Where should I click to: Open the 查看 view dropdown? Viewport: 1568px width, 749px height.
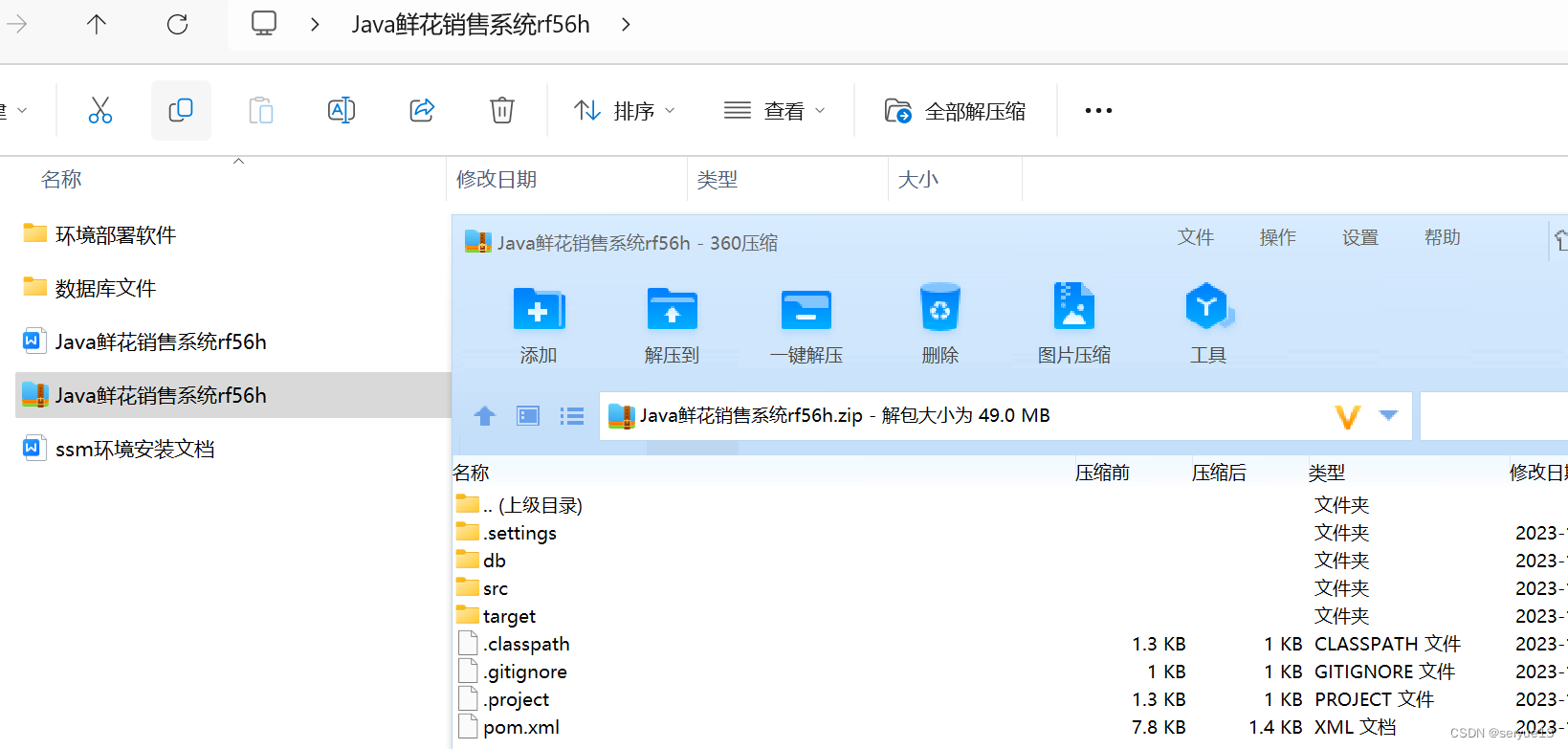tap(775, 111)
